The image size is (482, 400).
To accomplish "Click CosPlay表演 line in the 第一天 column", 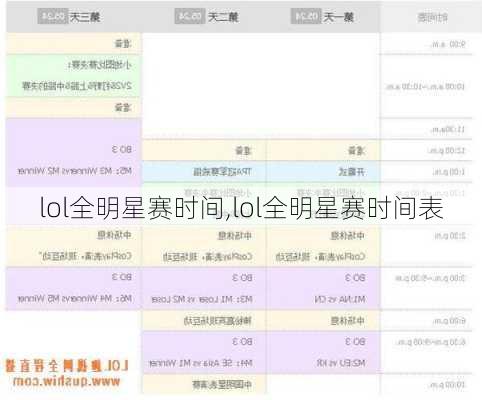I will click(321, 257).
